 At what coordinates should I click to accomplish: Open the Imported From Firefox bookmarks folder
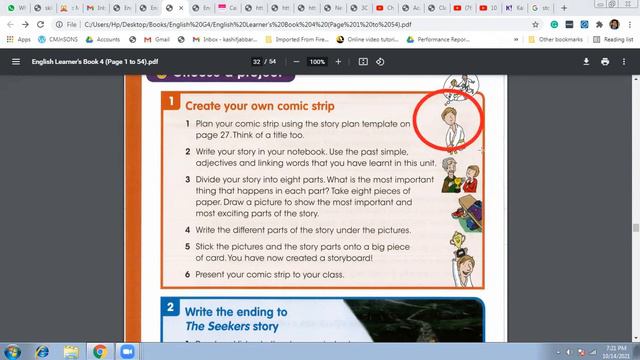[297, 40]
